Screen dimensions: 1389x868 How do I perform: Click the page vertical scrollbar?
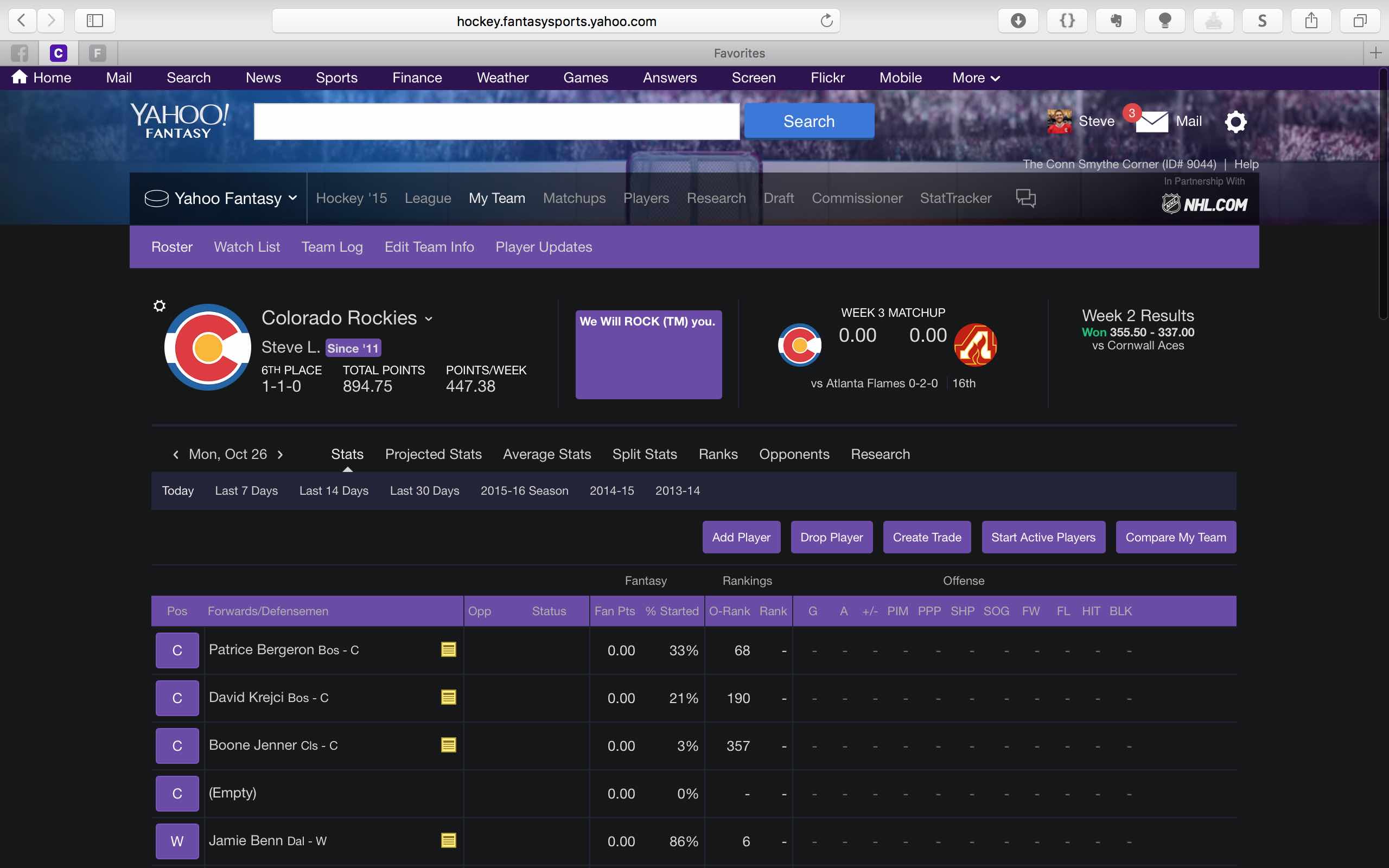coord(1383,194)
